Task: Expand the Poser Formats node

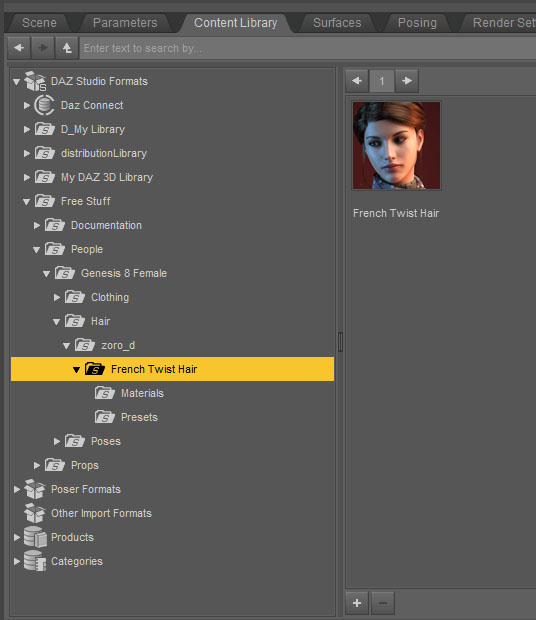Action: [17, 490]
